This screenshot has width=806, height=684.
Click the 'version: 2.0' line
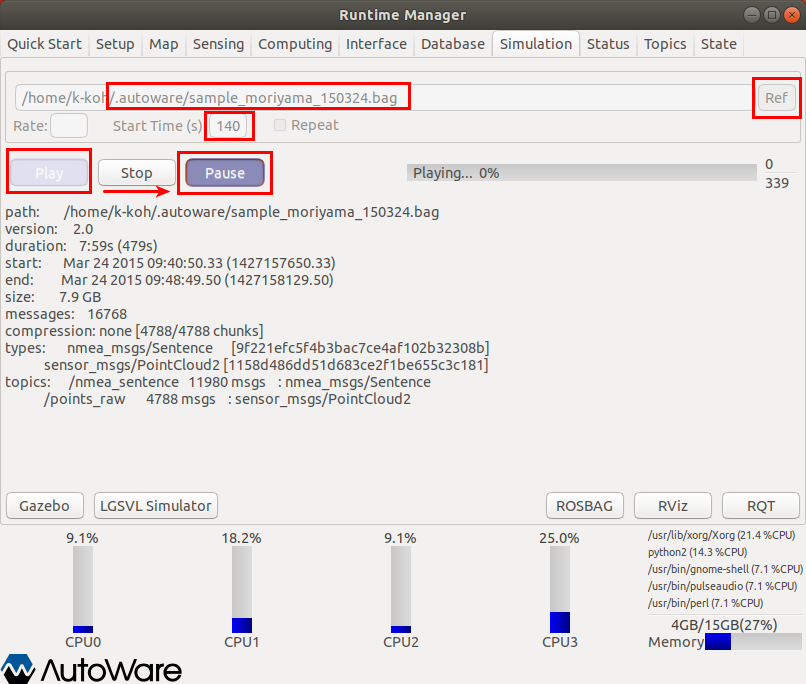pyautogui.click(x=49, y=229)
